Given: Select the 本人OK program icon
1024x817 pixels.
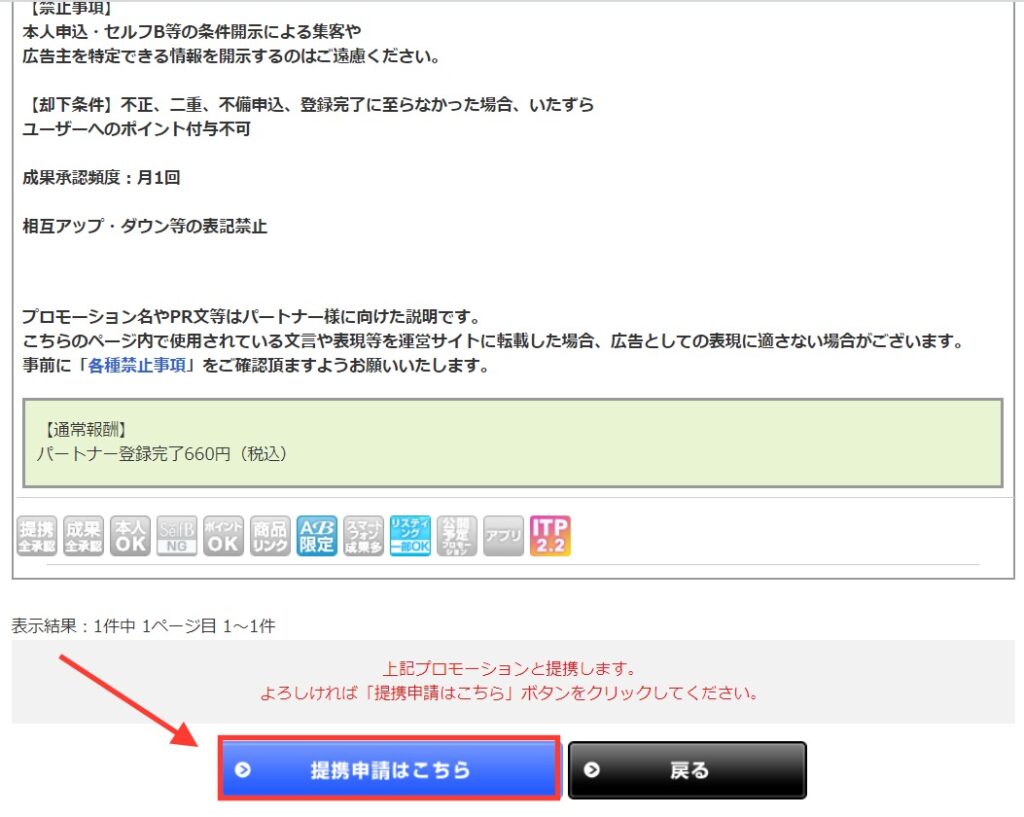Looking at the screenshot, I should [x=129, y=536].
